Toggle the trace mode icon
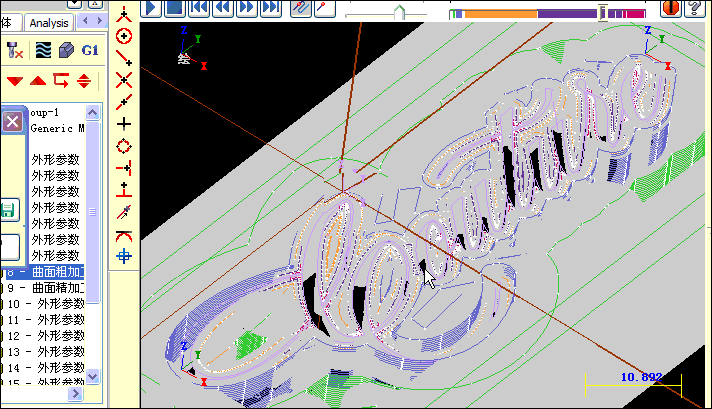Viewport: 712px width, 409px height. tap(301, 8)
